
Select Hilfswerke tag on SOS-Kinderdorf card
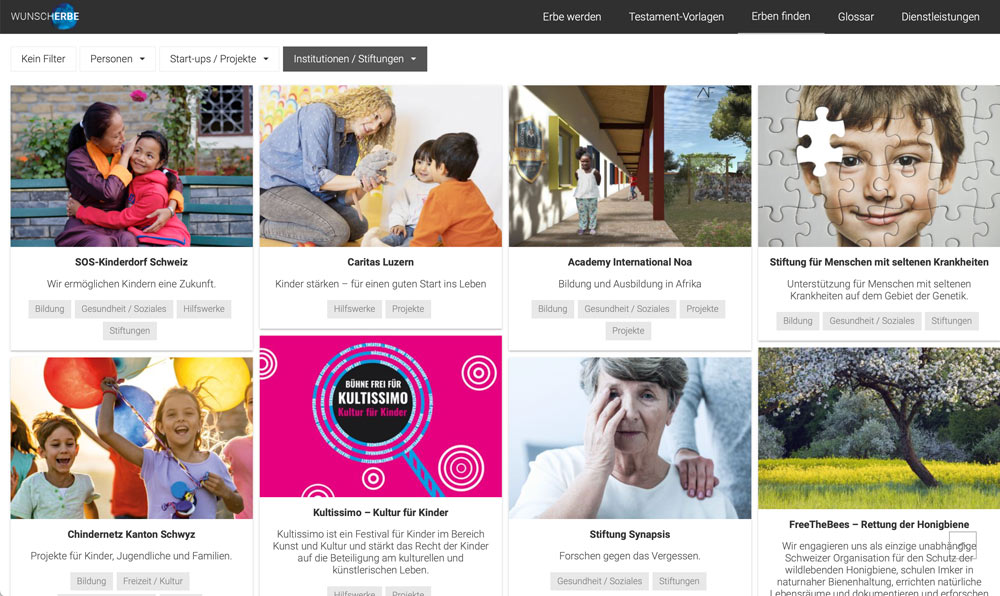point(204,309)
